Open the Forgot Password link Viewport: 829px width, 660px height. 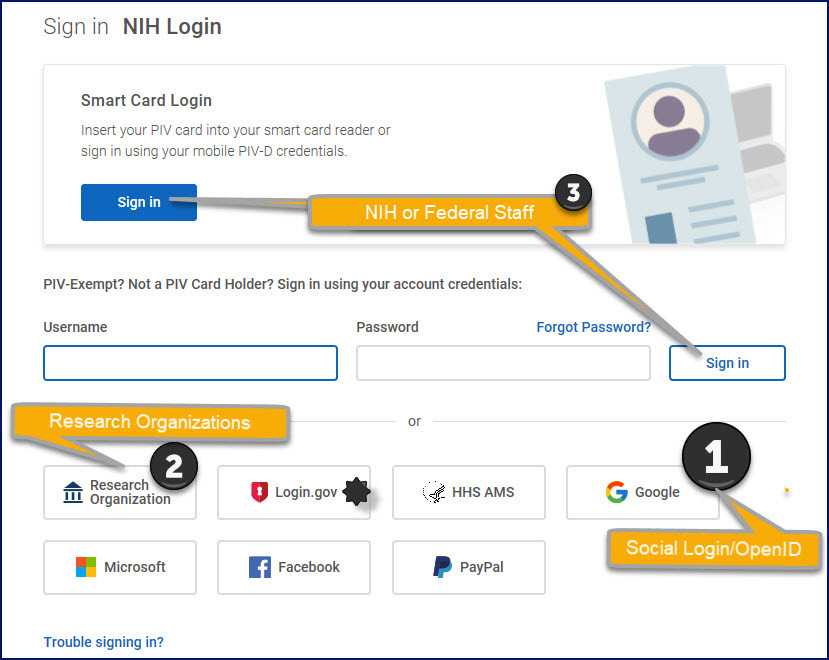click(593, 327)
